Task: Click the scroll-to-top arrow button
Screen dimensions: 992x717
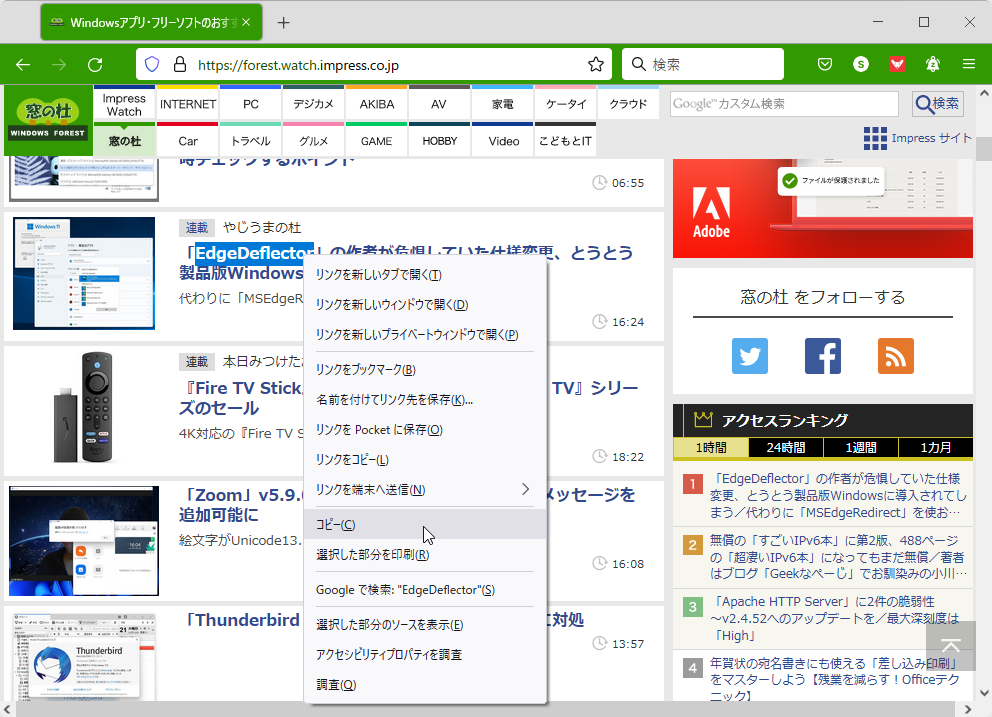Action: [951, 646]
